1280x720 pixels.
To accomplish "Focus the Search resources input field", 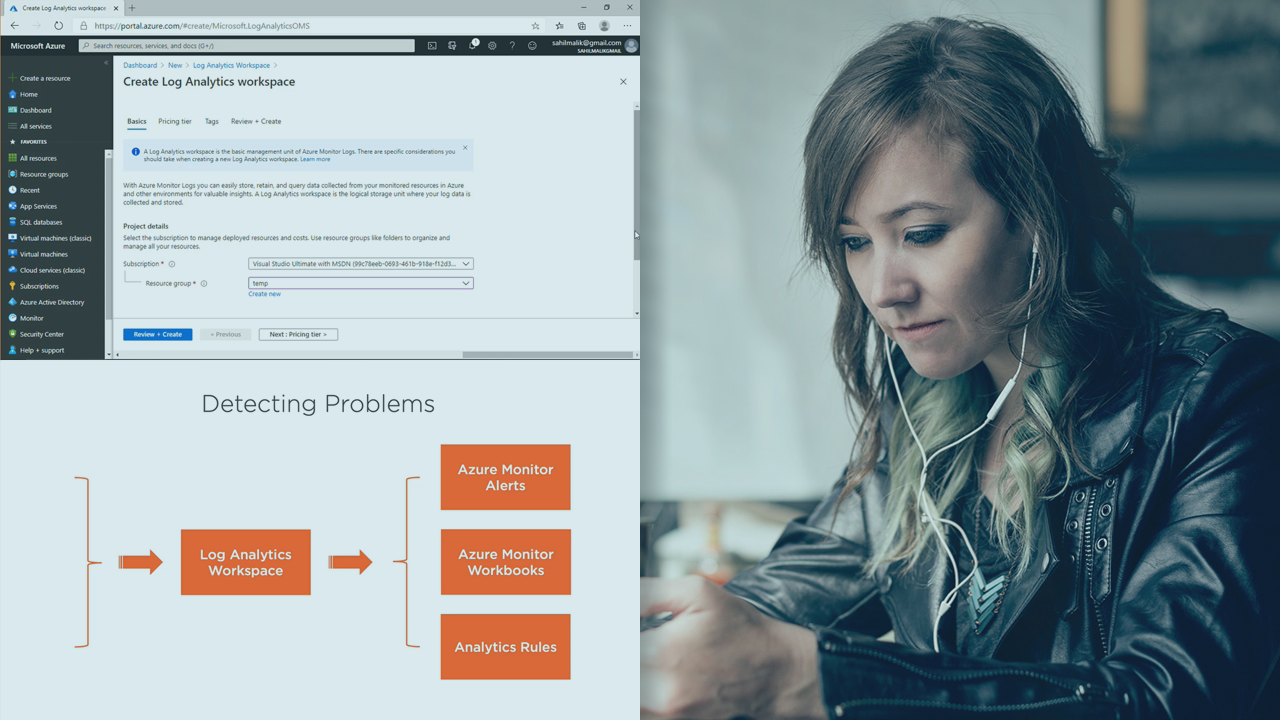I will (250, 46).
